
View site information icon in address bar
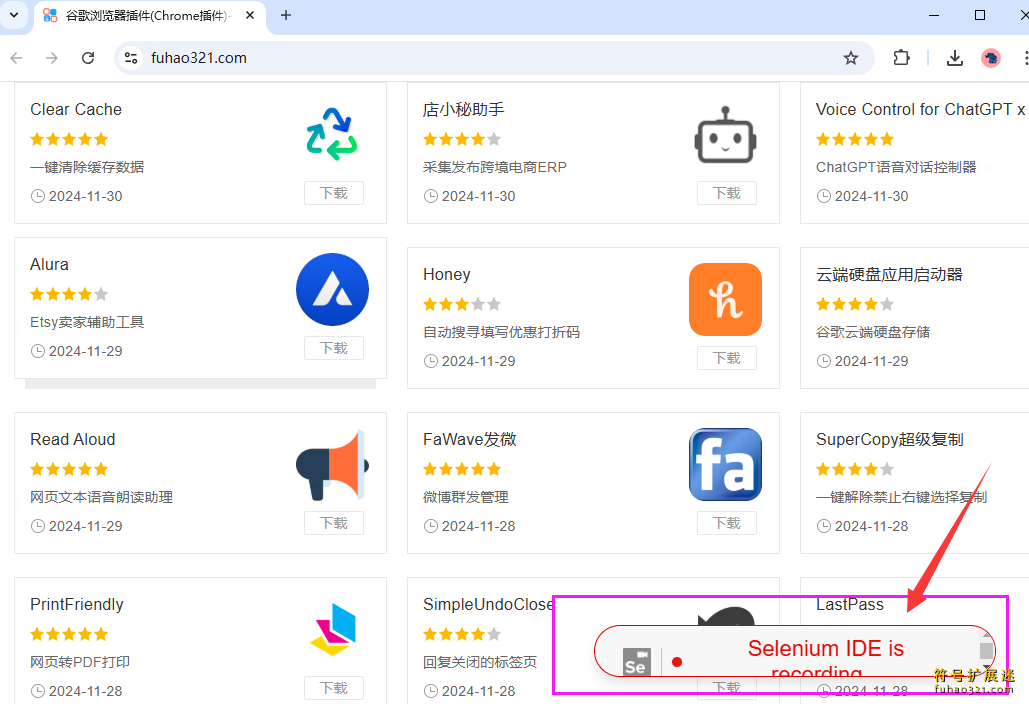131,58
